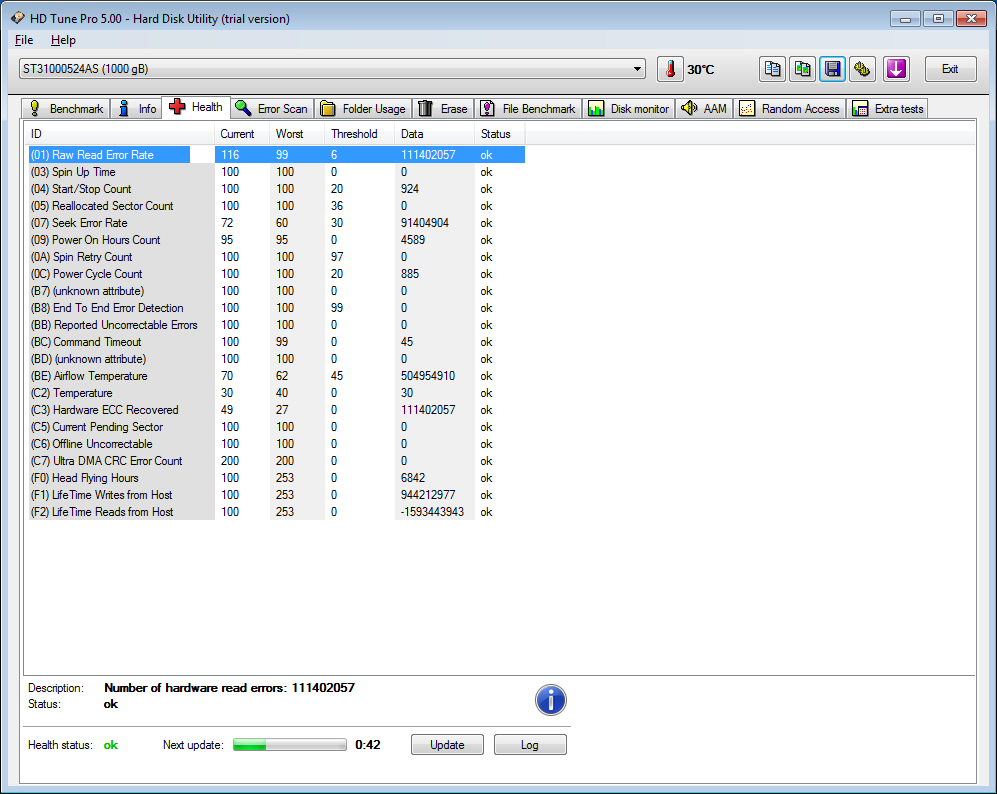Click the copy text to clipboard icon
The height and width of the screenshot is (794, 997).
pos(772,69)
